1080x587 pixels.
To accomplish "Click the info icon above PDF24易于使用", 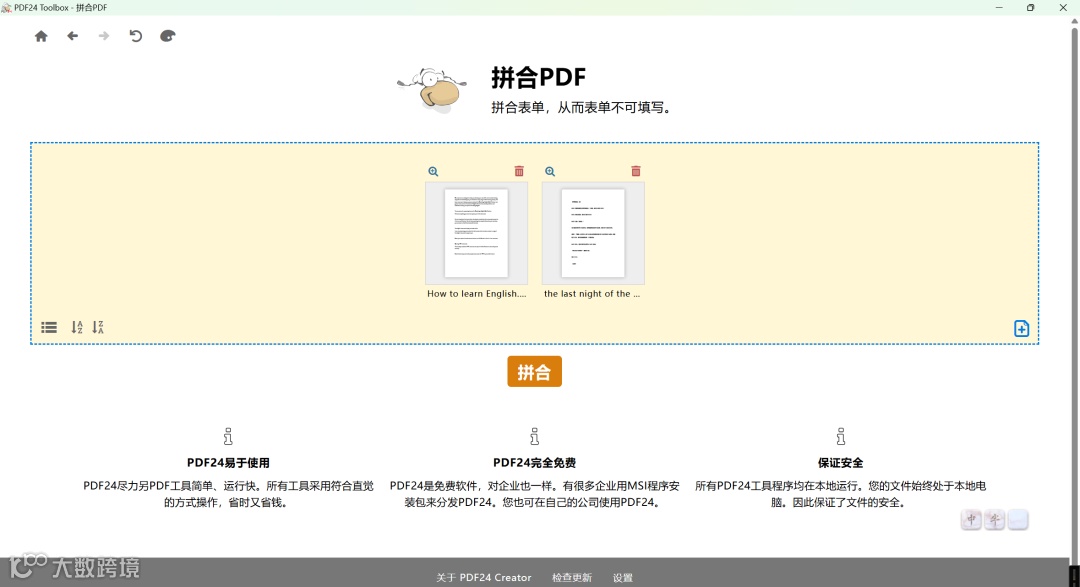I will (x=228, y=437).
